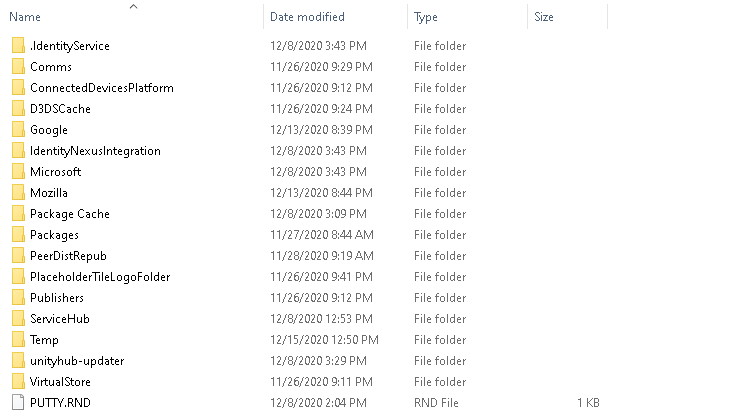Select the Mozilla folder icon
Image resolution: width=750 pixels, height=414 pixels.
click(x=18, y=193)
